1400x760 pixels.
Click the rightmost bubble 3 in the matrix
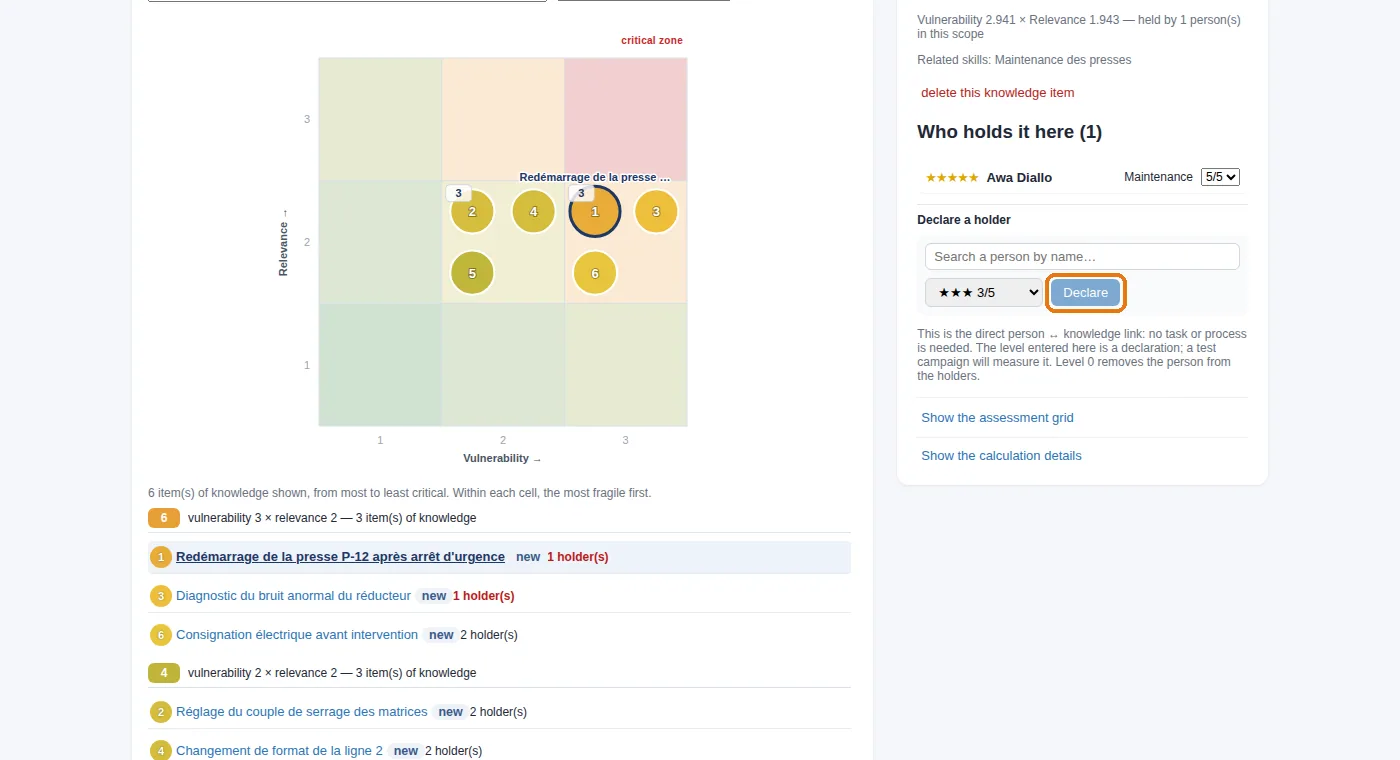[x=656, y=212]
